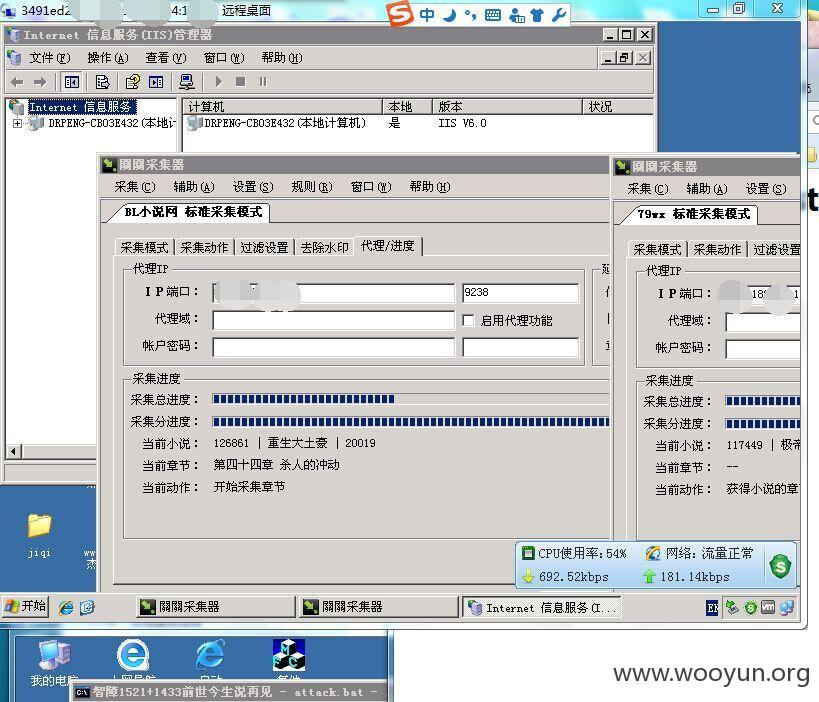The height and width of the screenshot is (702, 819).
Task: Click the Back arrow in IIS toolbar
Action: pos(17,82)
